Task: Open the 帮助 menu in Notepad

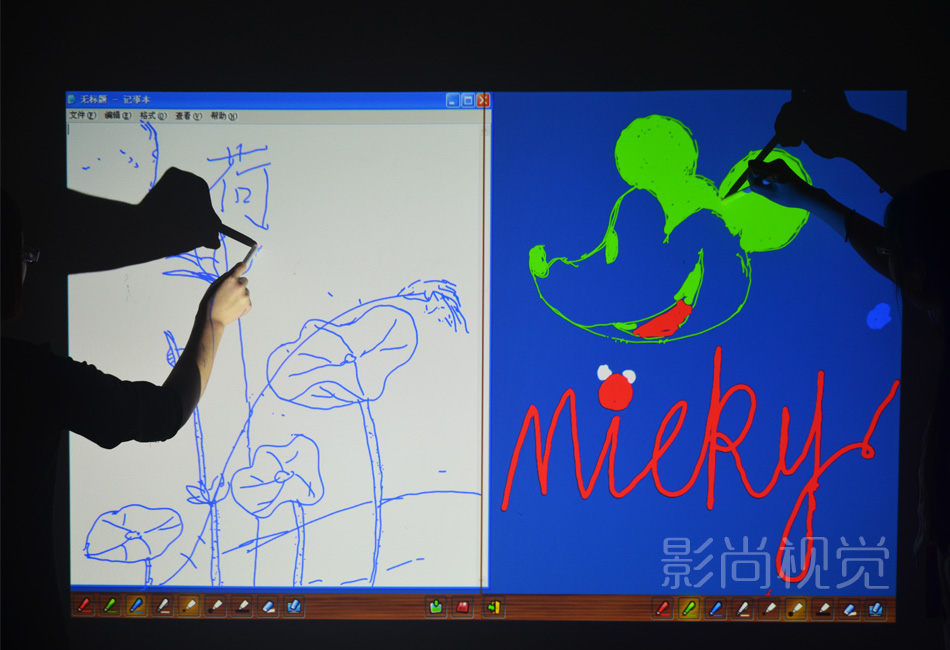Action: click(224, 116)
